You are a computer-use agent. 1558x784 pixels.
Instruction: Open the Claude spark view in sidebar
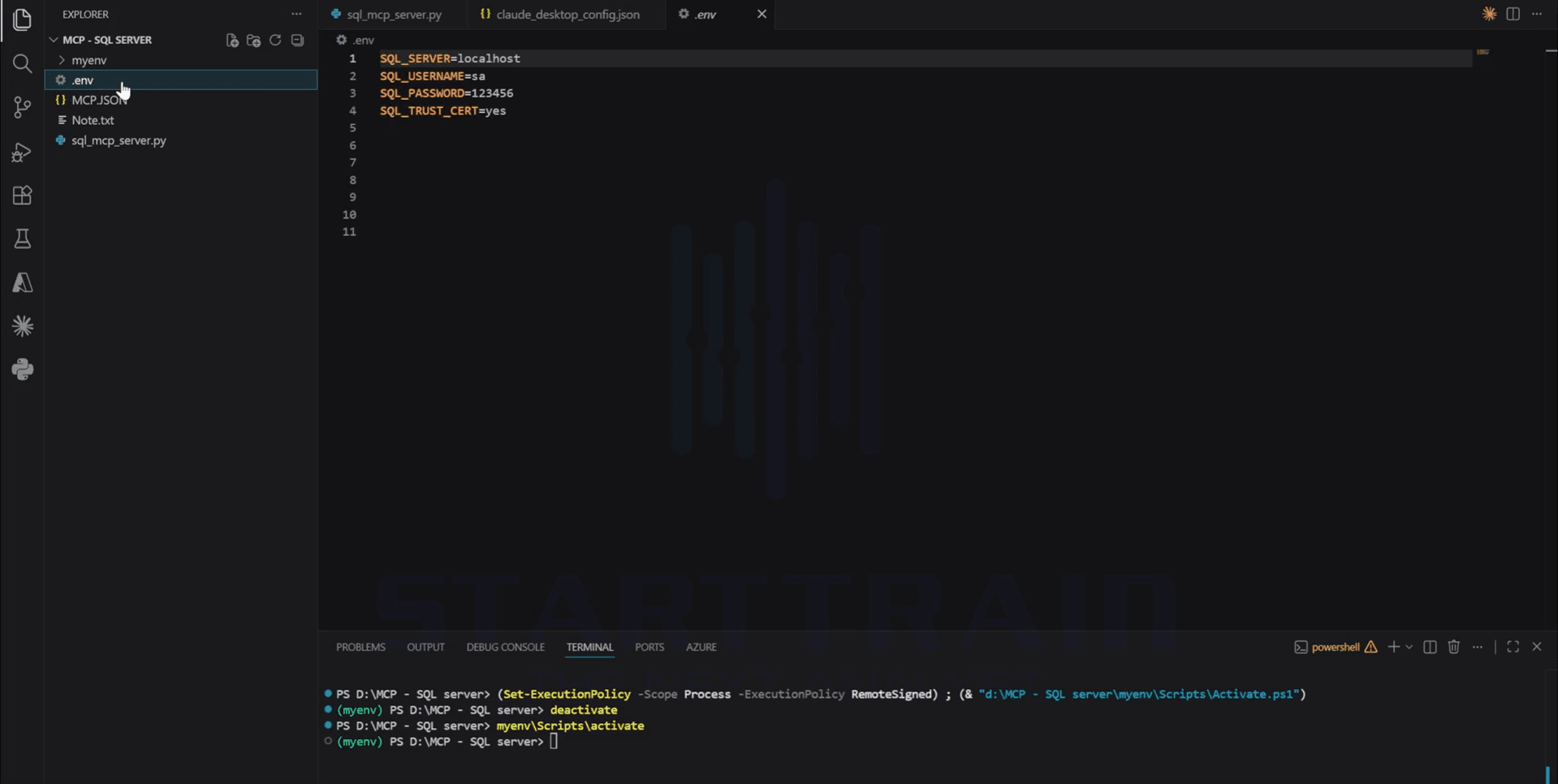tap(22, 326)
